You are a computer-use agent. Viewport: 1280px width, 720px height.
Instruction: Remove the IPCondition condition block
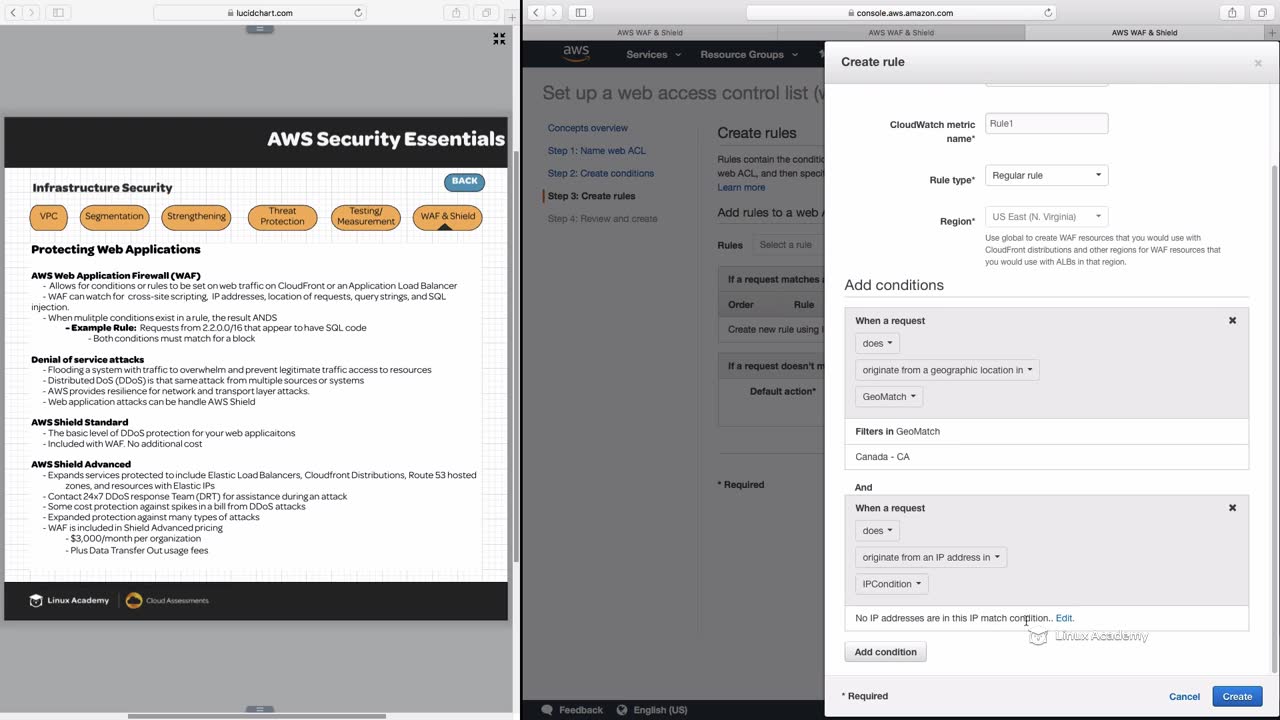[x=1232, y=508]
